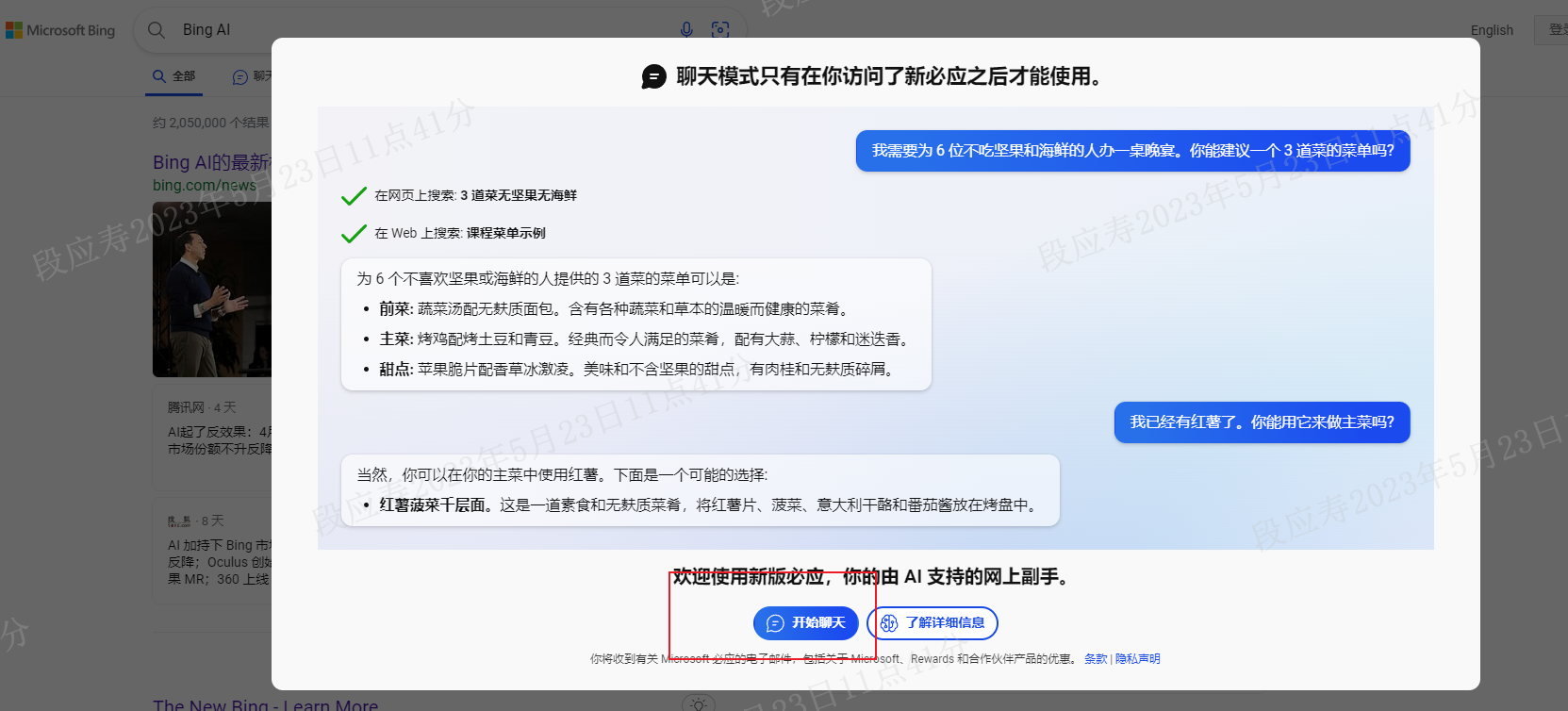This screenshot has width=1568, height=711.
Task: Open the 隐私声明 link
Action: point(1138,659)
